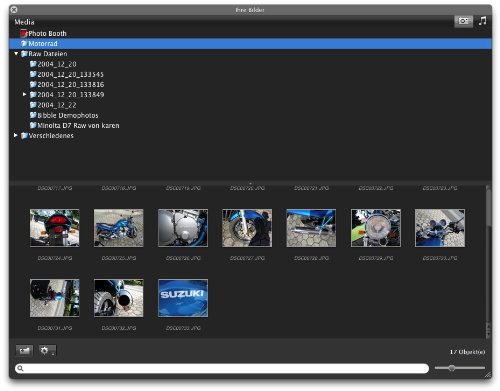Screen dimensions: 500x391
Task: Select the Verschiedenes folder
Action: point(51,136)
